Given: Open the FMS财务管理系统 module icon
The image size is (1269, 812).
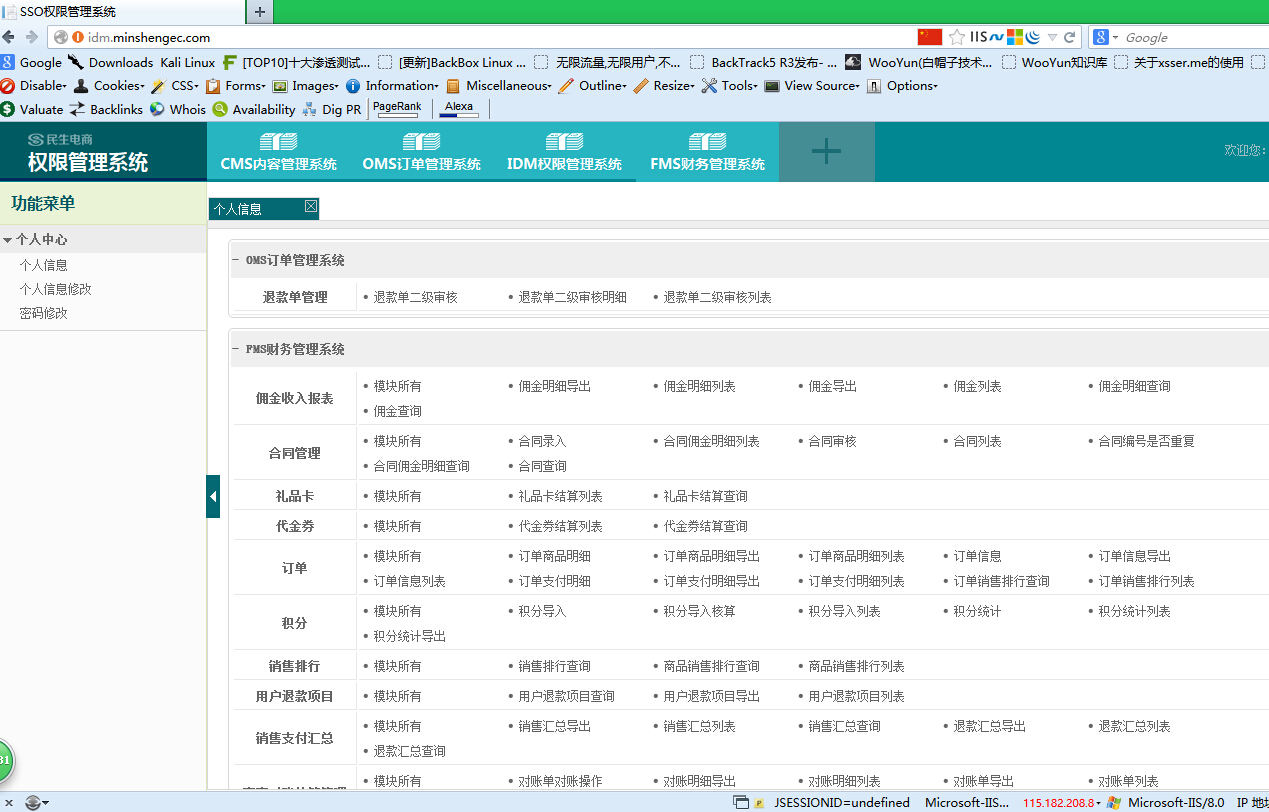Looking at the screenshot, I should [707, 141].
